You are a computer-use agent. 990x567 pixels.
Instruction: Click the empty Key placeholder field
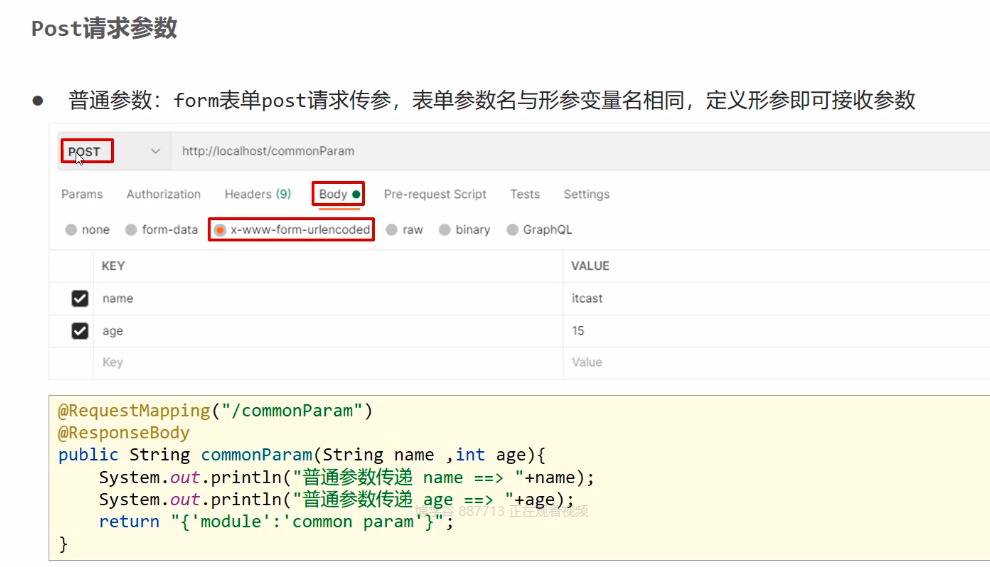tap(328, 363)
